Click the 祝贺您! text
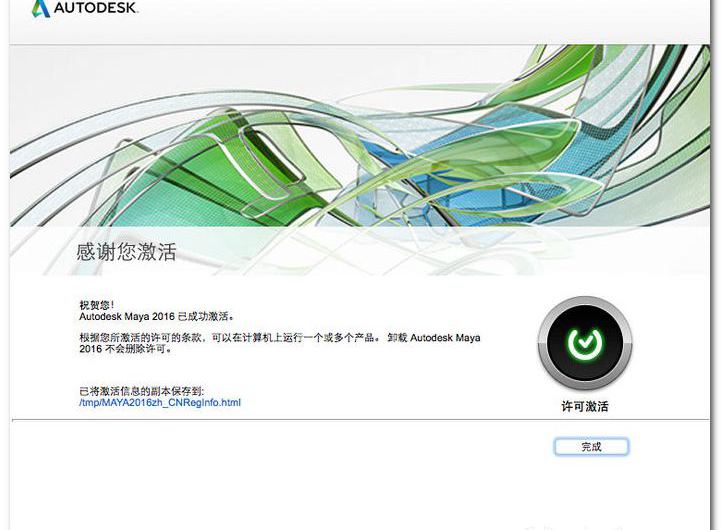Viewport: 721px width, 530px height. tap(97, 305)
